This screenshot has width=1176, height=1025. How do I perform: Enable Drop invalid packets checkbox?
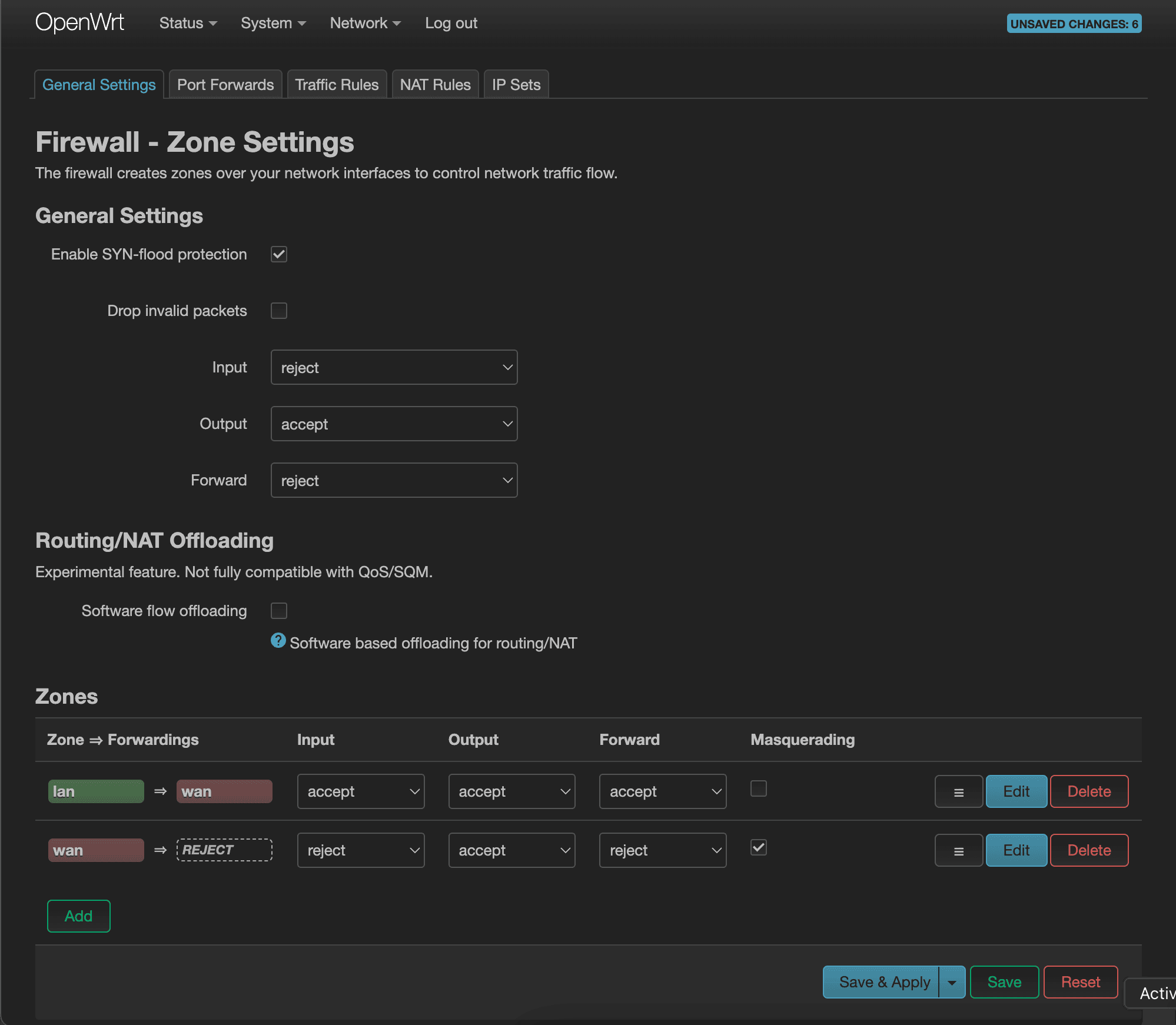point(279,311)
